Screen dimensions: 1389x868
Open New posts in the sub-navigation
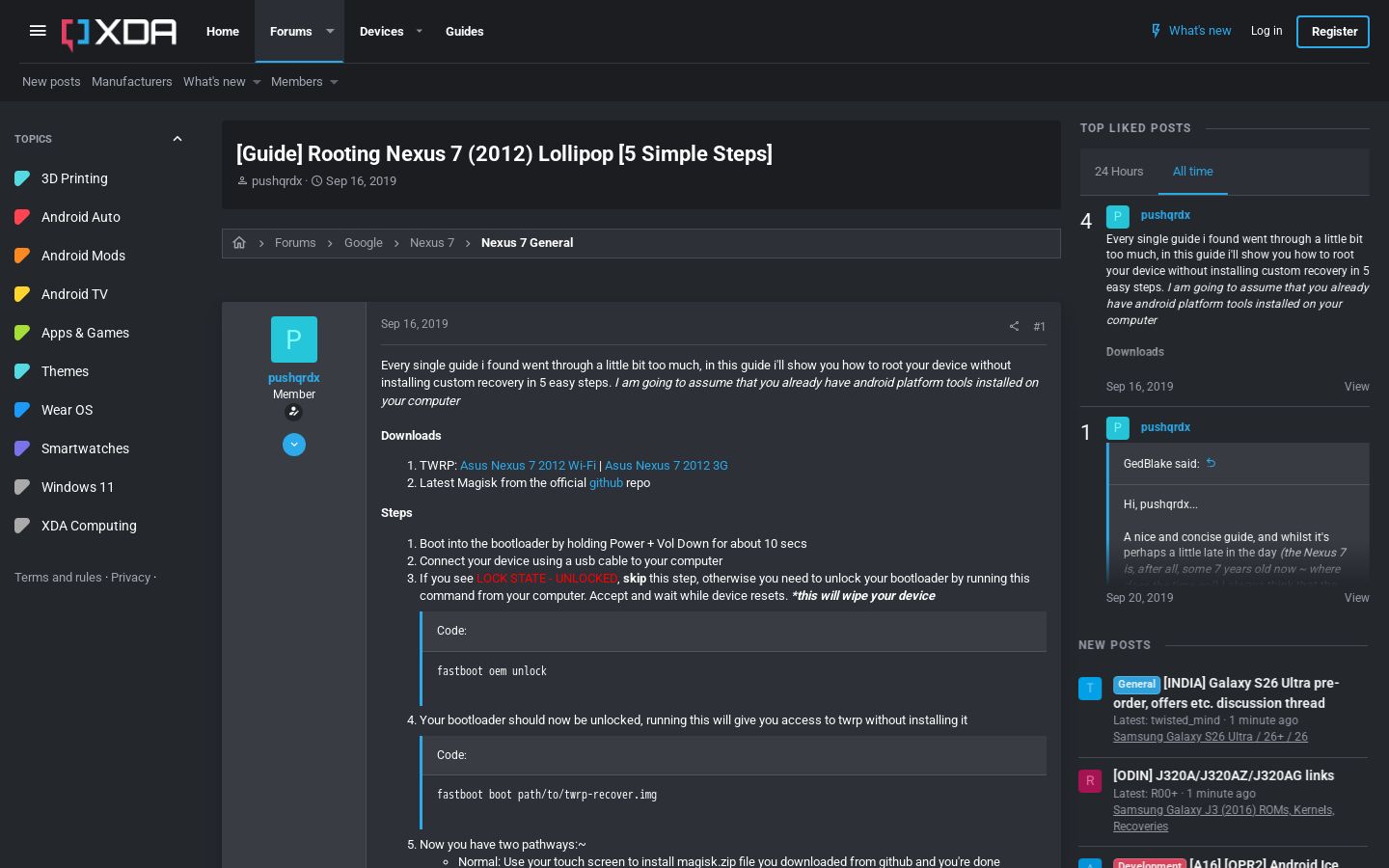tap(51, 82)
